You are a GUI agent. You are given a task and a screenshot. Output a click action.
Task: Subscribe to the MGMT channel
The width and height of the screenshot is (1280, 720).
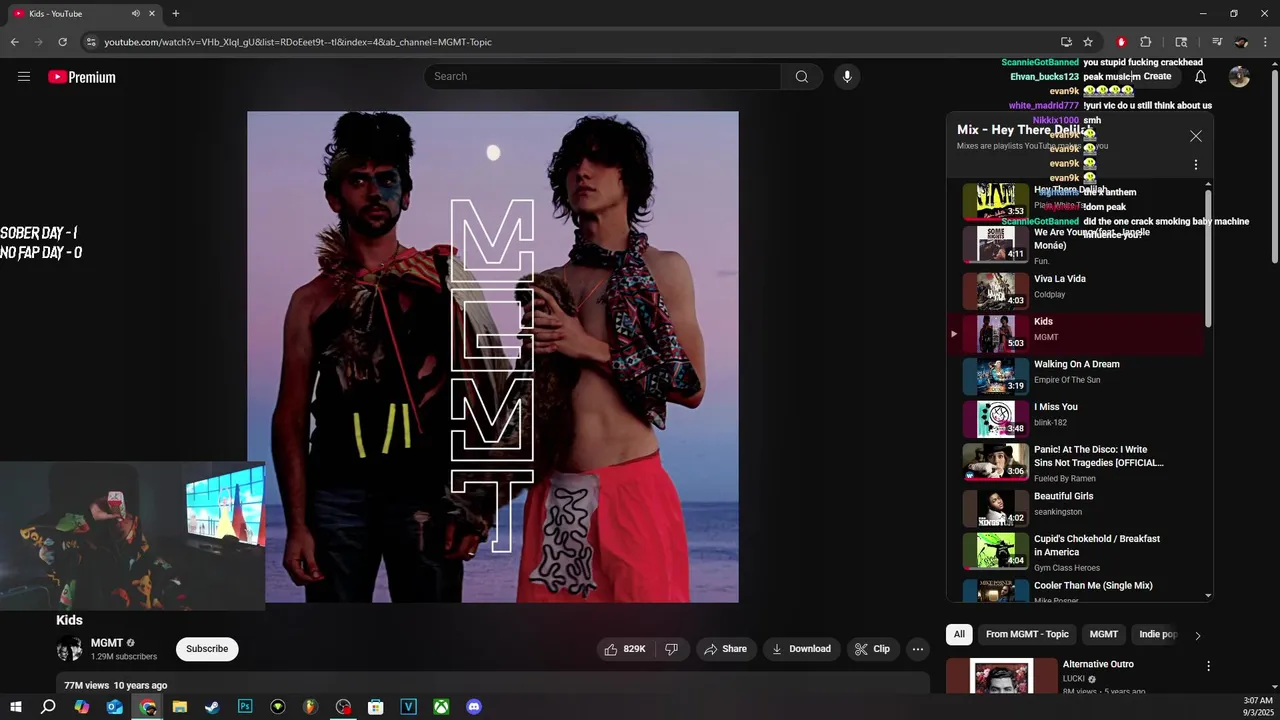coord(207,649)
